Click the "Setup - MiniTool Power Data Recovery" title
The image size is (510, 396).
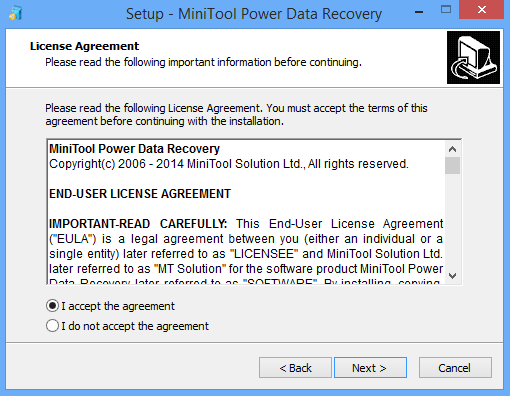254,14
